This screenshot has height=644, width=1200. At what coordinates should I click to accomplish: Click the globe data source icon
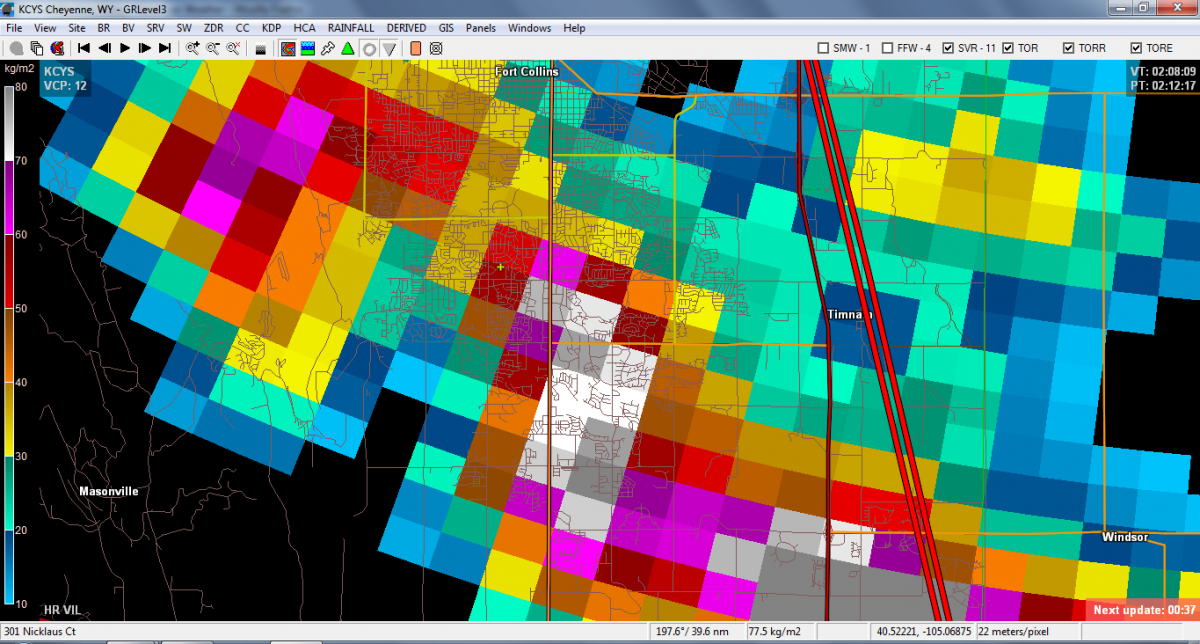pos(56,48)
